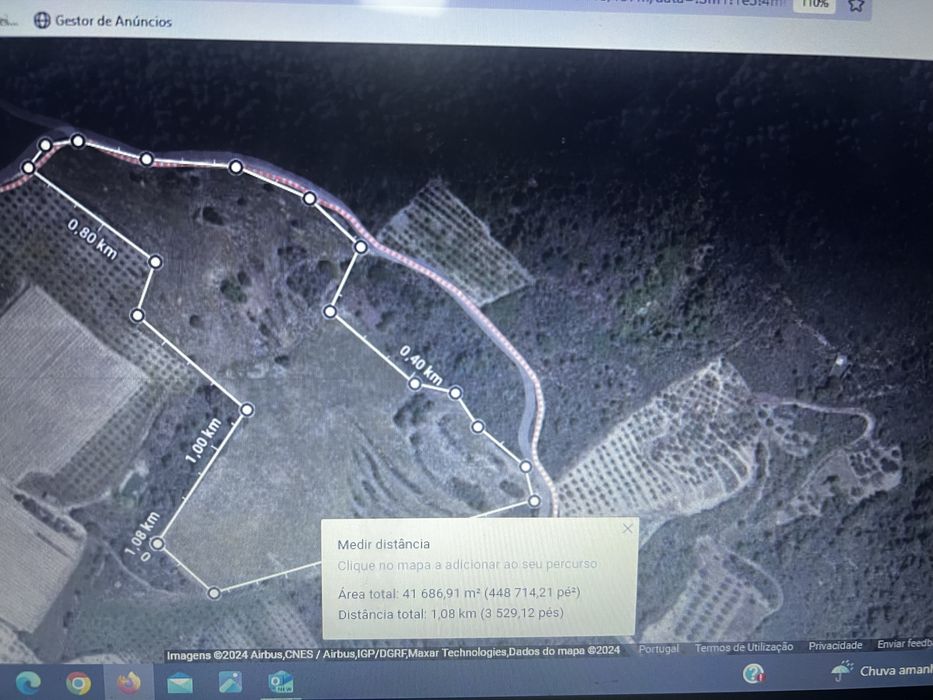Click the Medir distância heading
This screenshot has width=933, height=700.
click(x=383, y=544)
